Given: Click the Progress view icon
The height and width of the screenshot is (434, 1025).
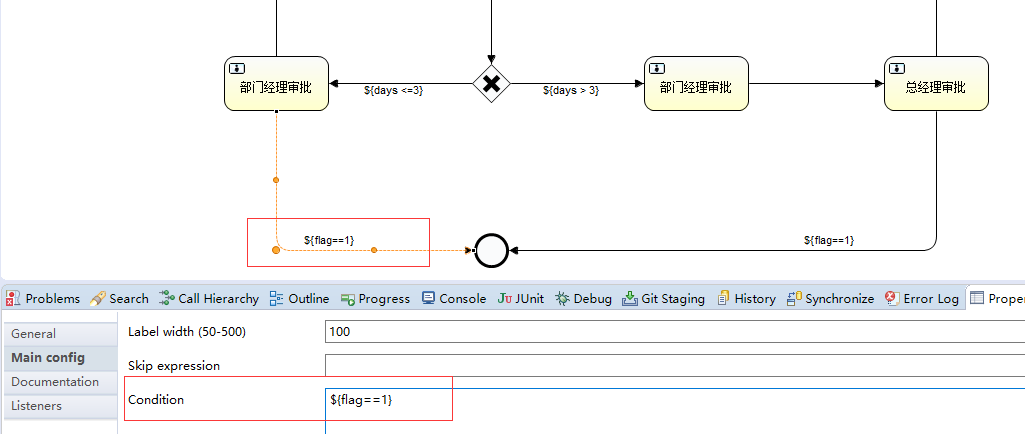Looking at the screenshot, I should (348, 299).
